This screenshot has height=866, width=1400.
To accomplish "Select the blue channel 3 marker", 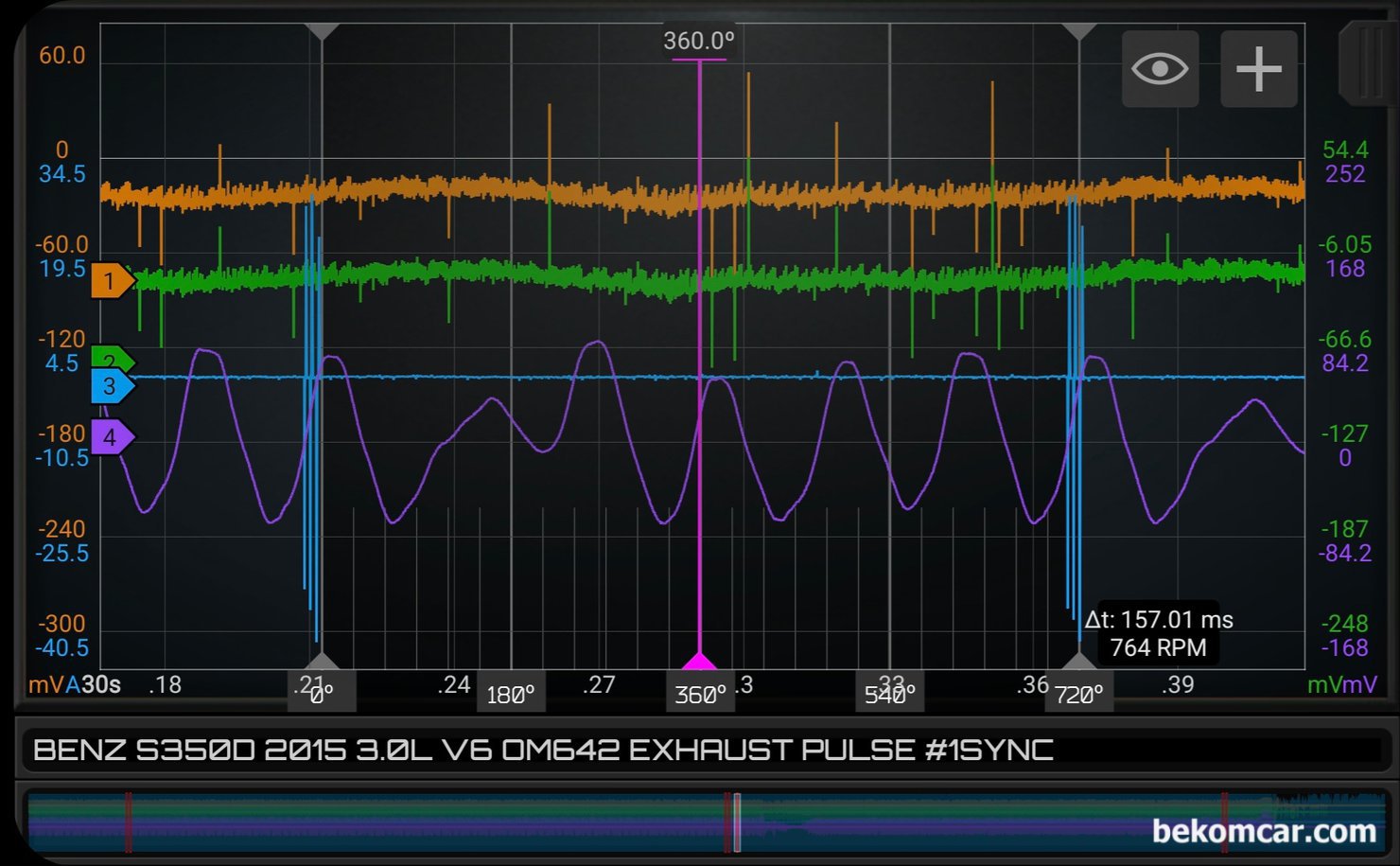I will click(x=113, y=386).
